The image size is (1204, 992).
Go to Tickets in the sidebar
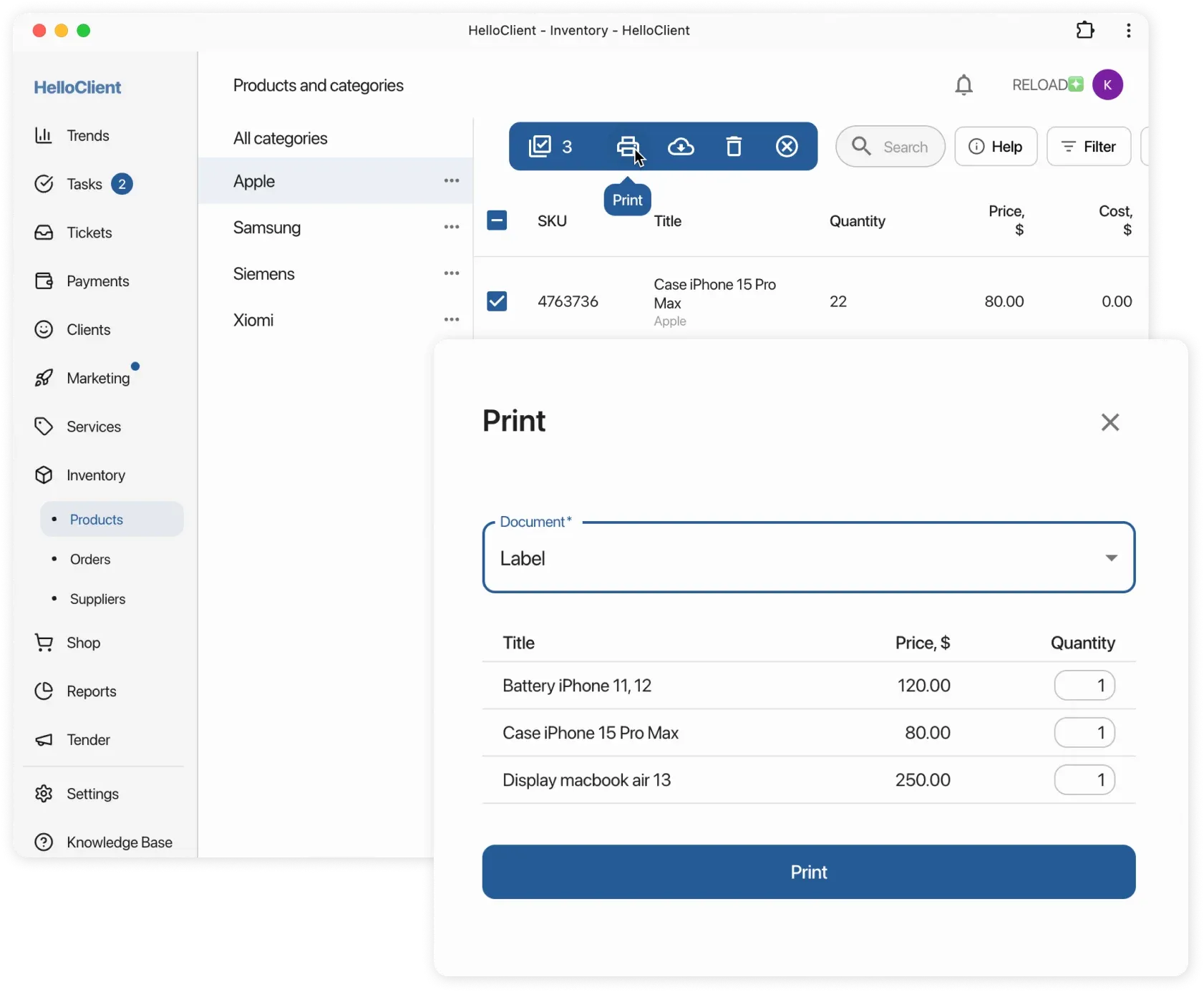tap(89, 233)
